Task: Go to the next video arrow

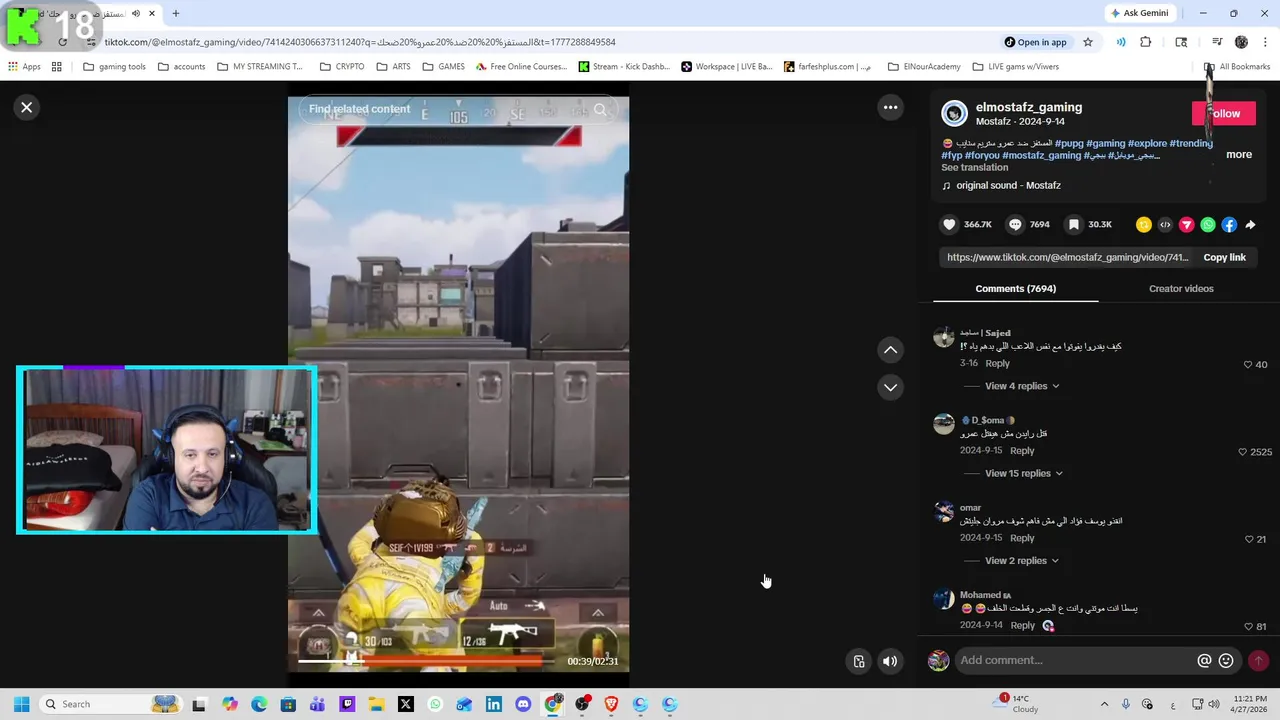Action: pyautogui.click(x=890, y=387)
